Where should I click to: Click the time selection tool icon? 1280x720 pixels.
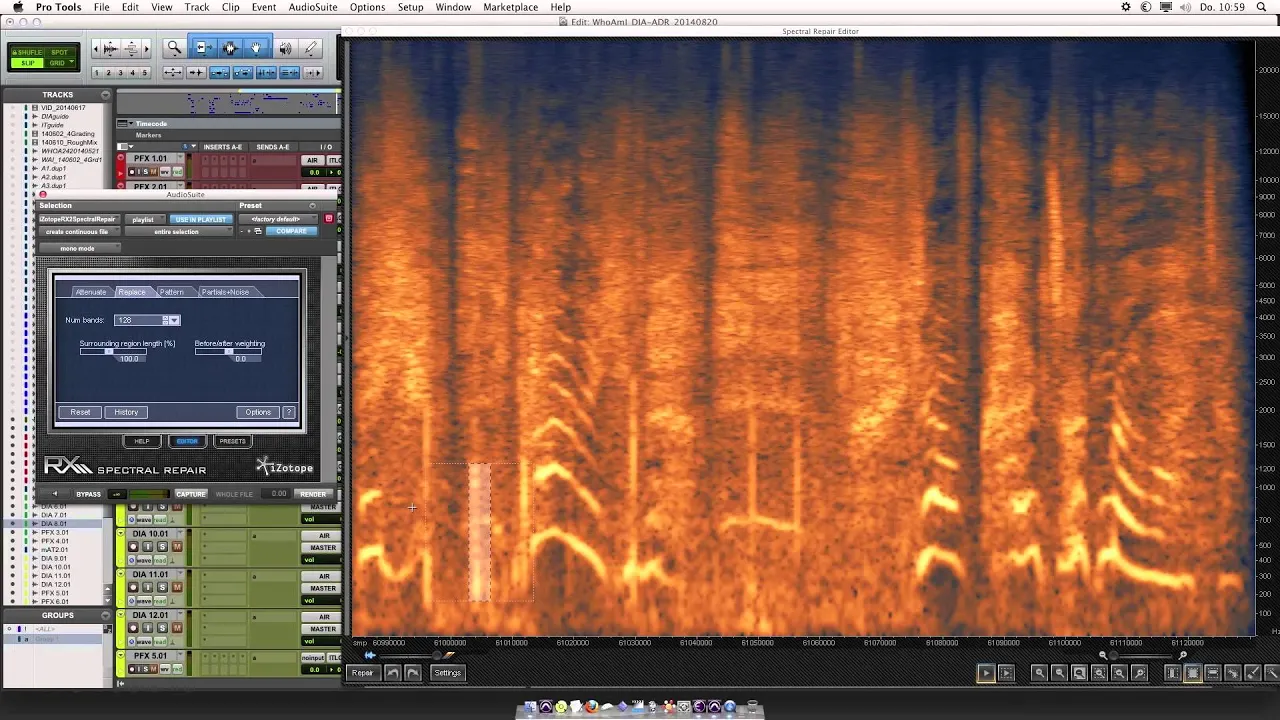tap(1173, 673)
